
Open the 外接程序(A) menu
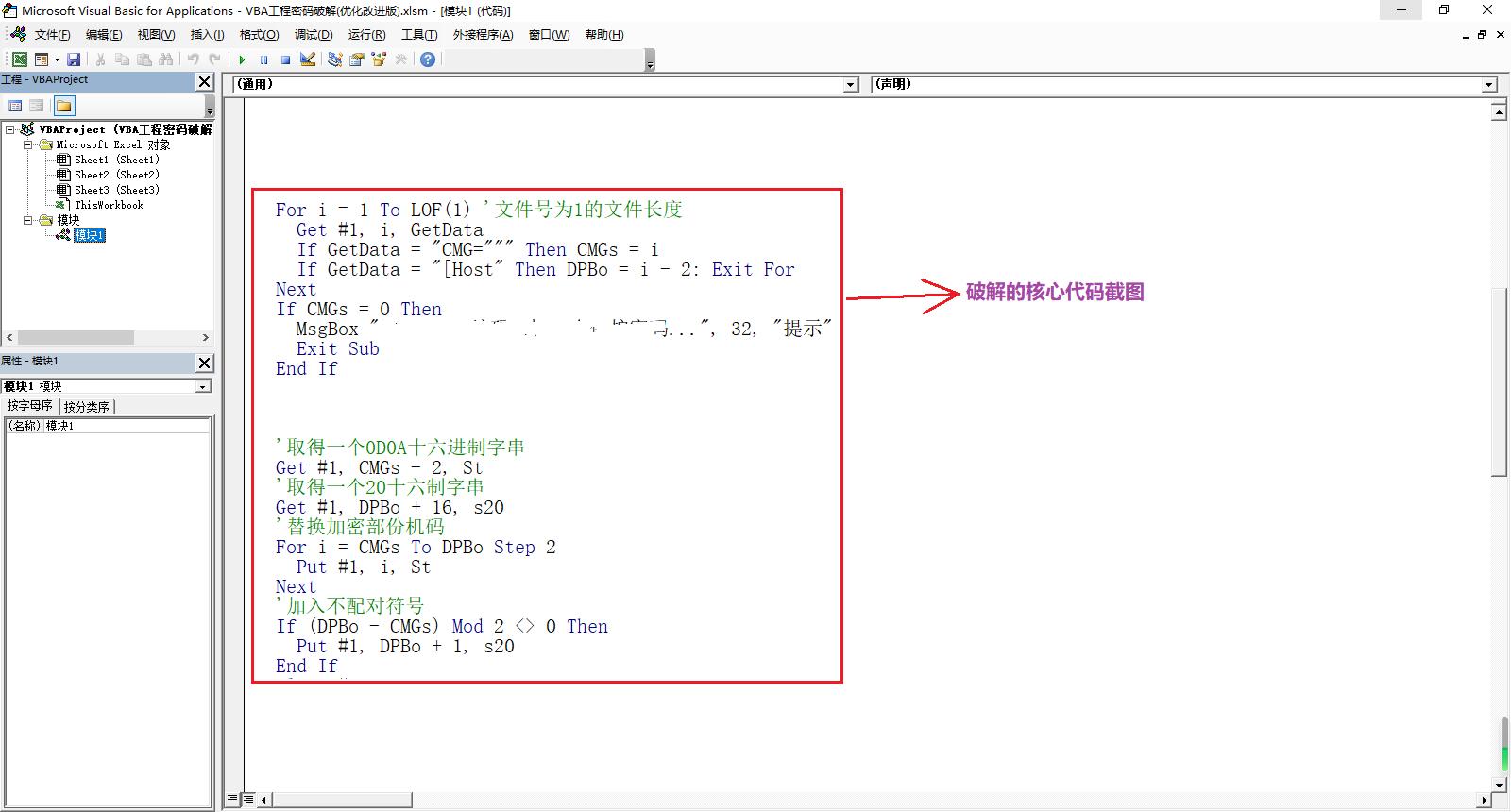pyautogui.click(x=483, y=35)
